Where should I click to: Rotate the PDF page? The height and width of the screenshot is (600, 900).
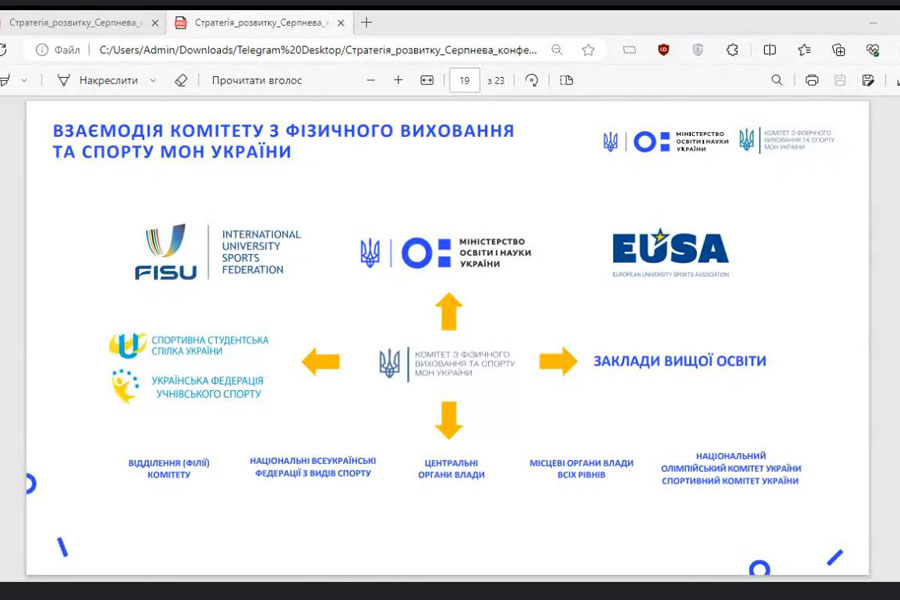tap(532, 80)
